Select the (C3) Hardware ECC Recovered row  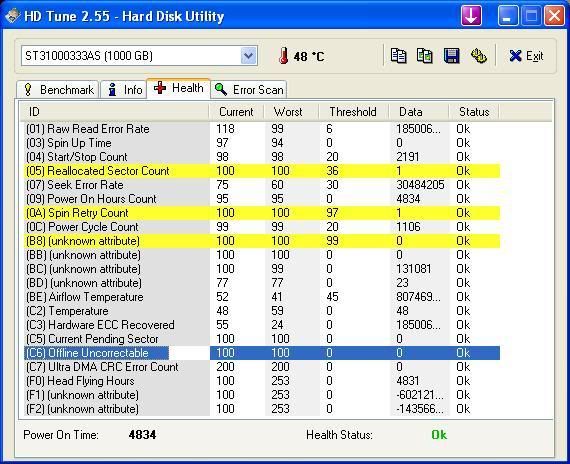point(262,325)
